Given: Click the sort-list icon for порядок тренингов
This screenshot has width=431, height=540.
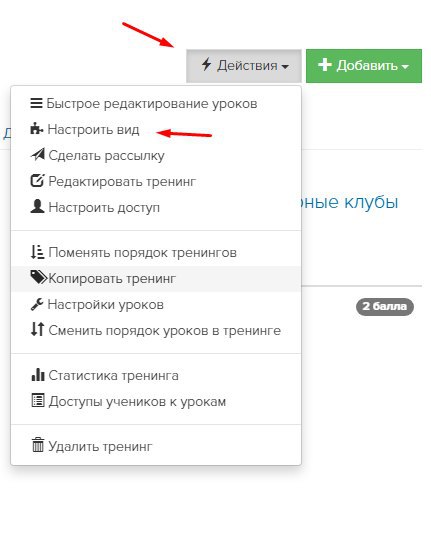Looking at the screenshot, I should 37,252.
